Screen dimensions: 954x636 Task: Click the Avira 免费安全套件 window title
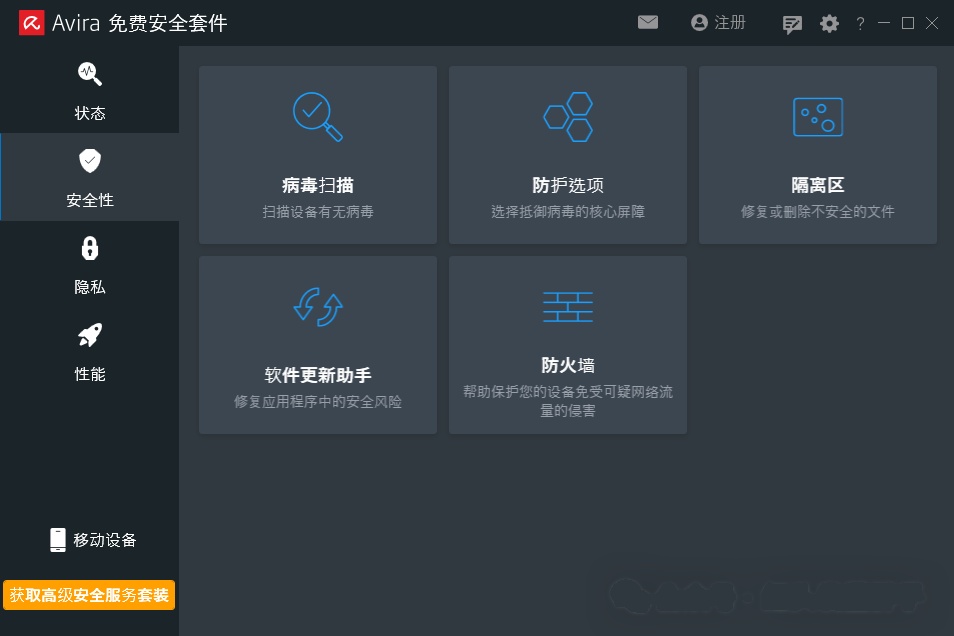tap(139, 23)
